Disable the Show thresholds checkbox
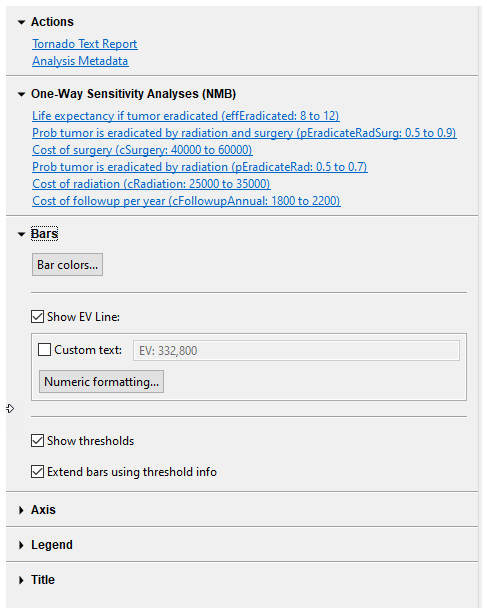The image size is (487, 615). point(38,441)
